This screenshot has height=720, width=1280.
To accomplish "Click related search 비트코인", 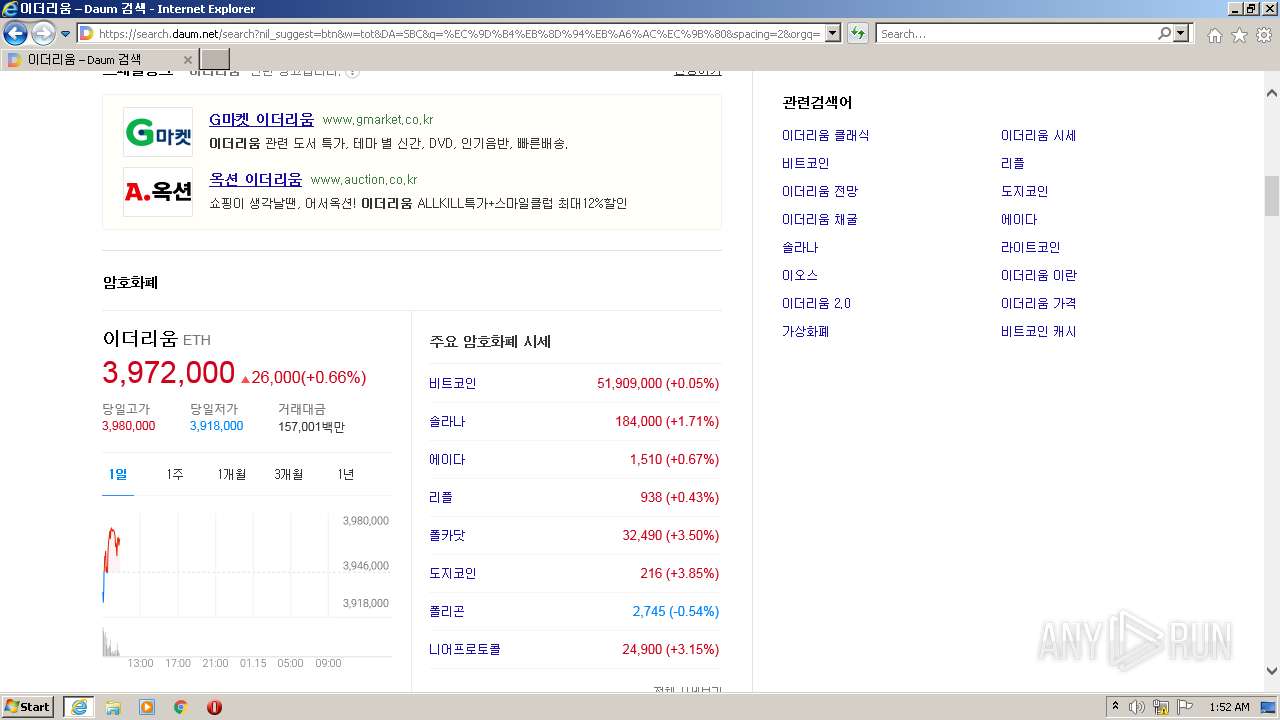I will (x=805, y=163).
